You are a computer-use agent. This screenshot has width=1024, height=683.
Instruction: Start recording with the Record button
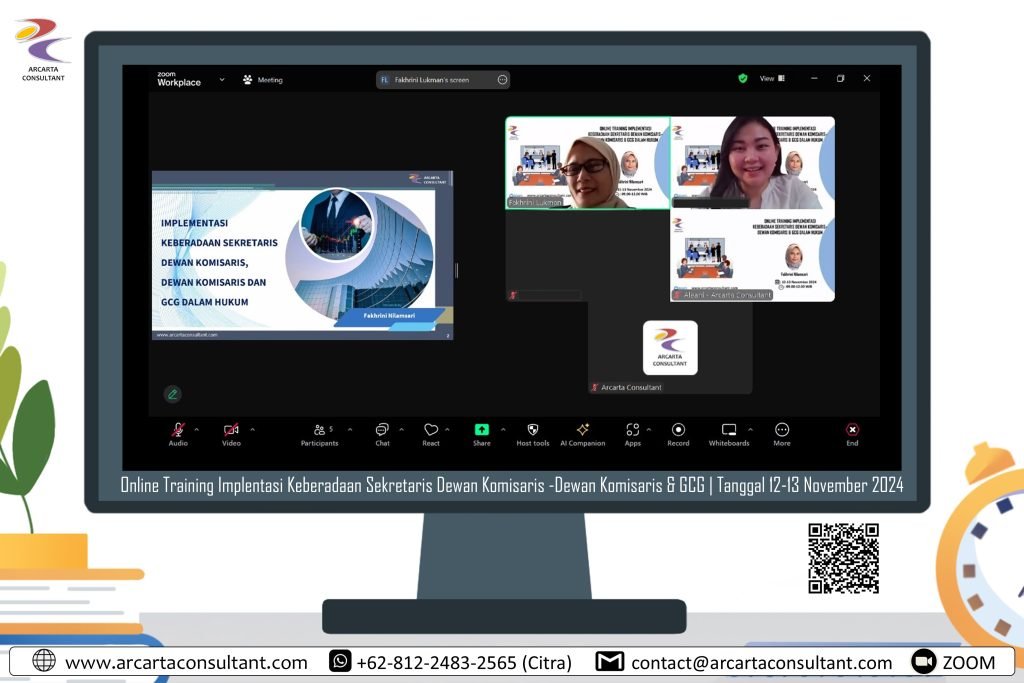coord(678,431)
